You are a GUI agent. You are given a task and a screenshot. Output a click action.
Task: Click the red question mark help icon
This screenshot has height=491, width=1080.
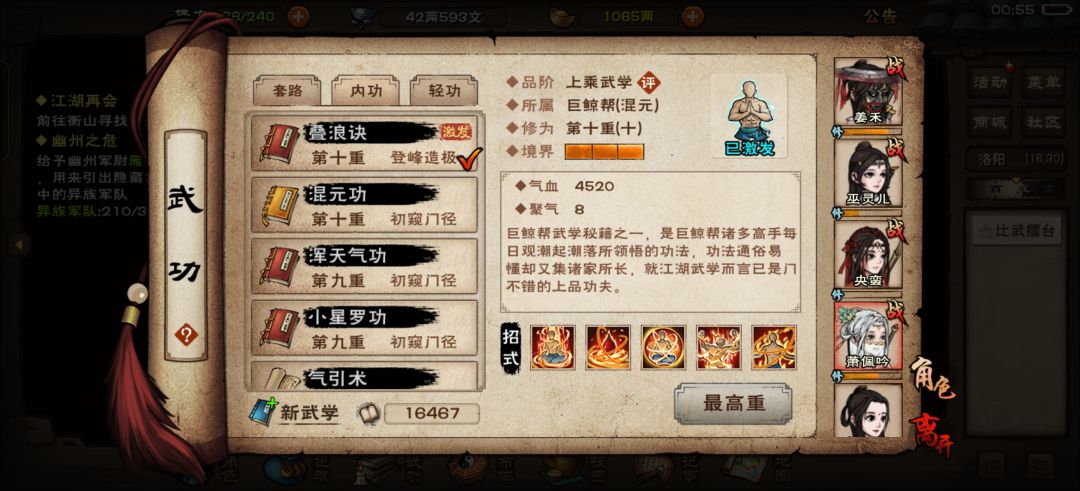[x=185, y=335]
